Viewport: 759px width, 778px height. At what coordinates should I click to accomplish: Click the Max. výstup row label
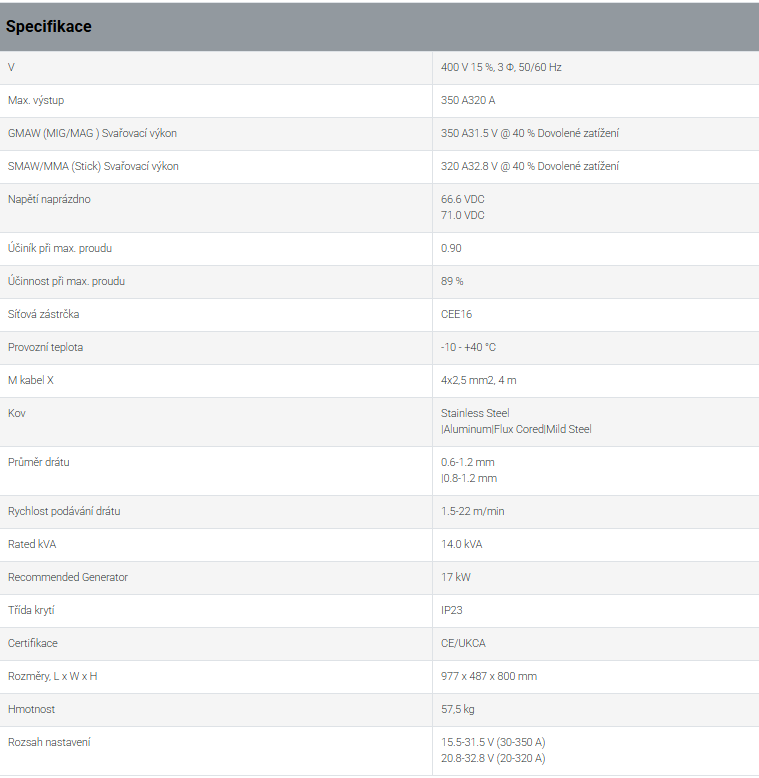click(36, 100)
